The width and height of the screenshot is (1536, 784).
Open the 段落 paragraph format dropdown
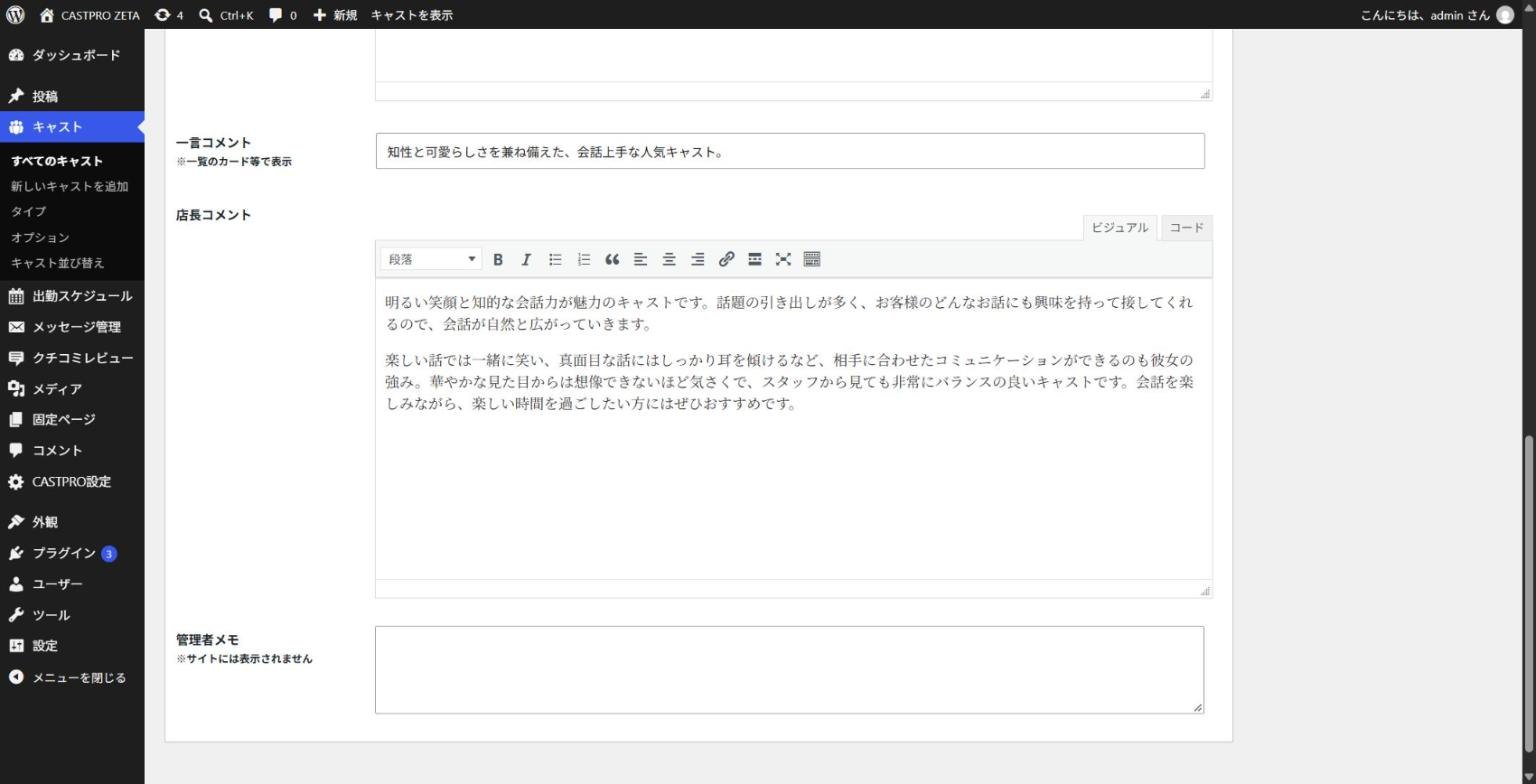tap(432, 259)
